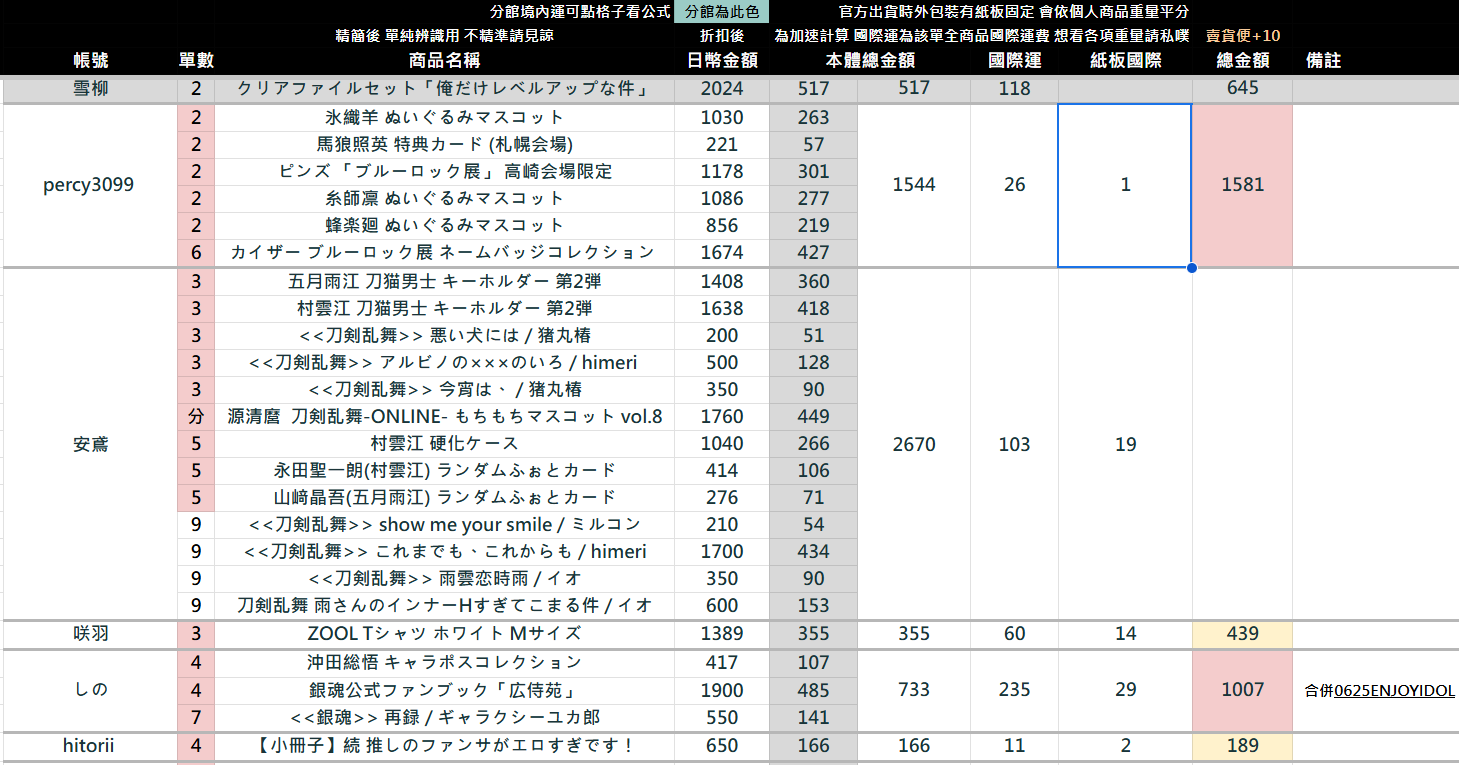Screen dimensions: 1459x765
Task: Select the 銀魂公式ファンブック「広侍苑」 cell
Action: click(x=444, y=690)
